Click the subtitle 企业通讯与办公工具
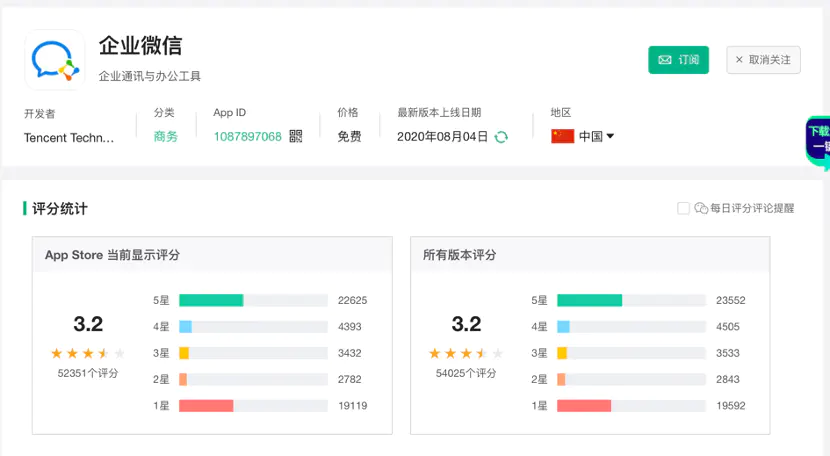This screenshot has width=830, height=456. 150,76
